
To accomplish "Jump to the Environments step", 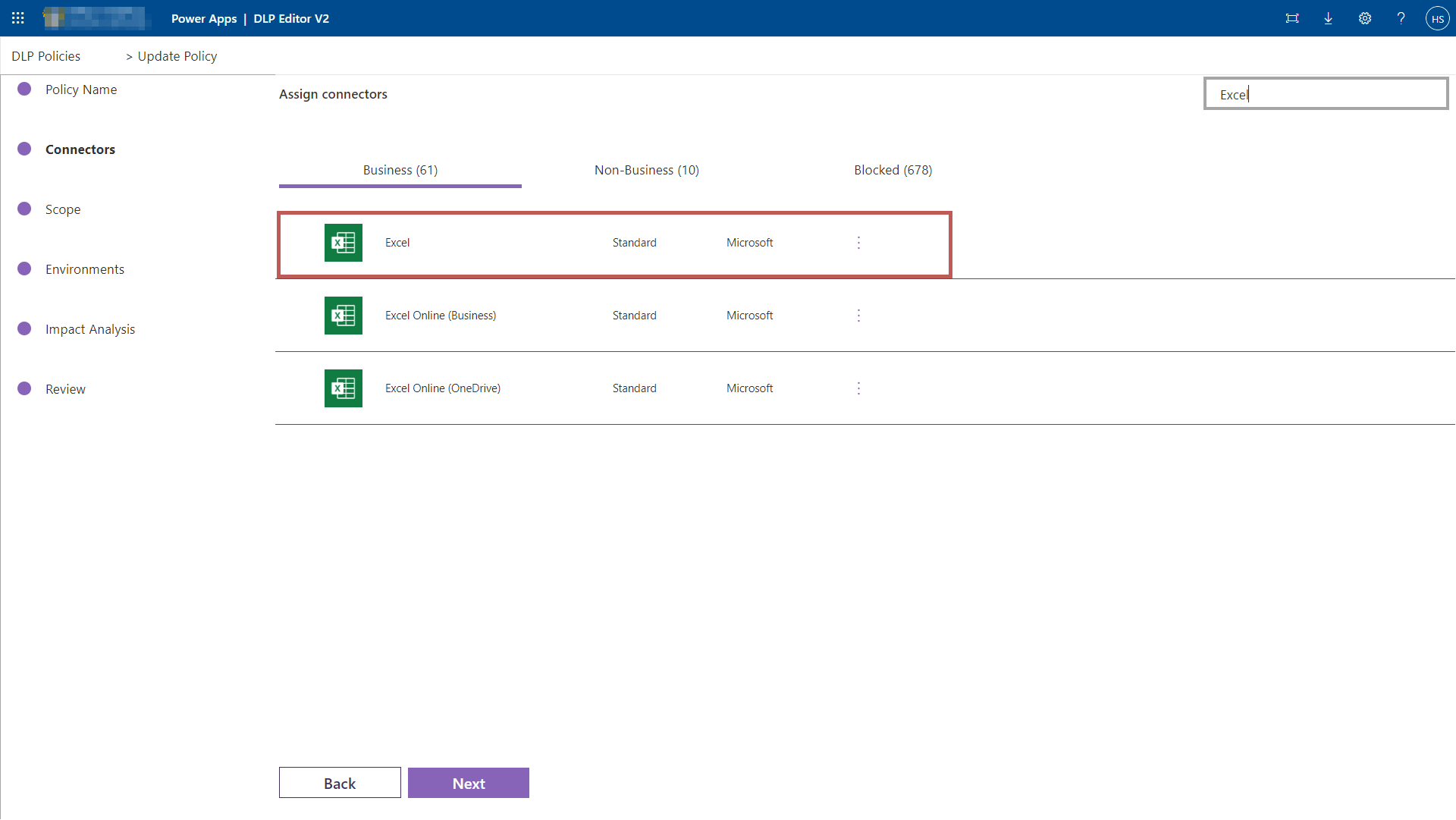I will point(85,269).
